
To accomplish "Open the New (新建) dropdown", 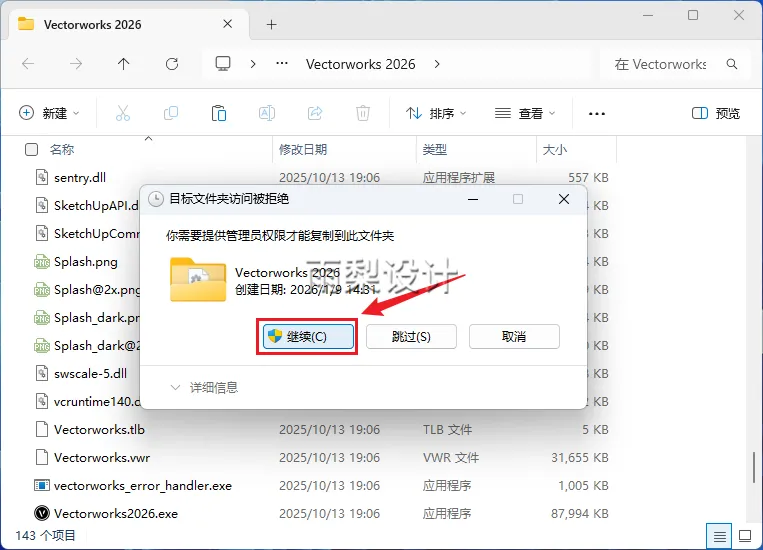I will pos(49,113).
